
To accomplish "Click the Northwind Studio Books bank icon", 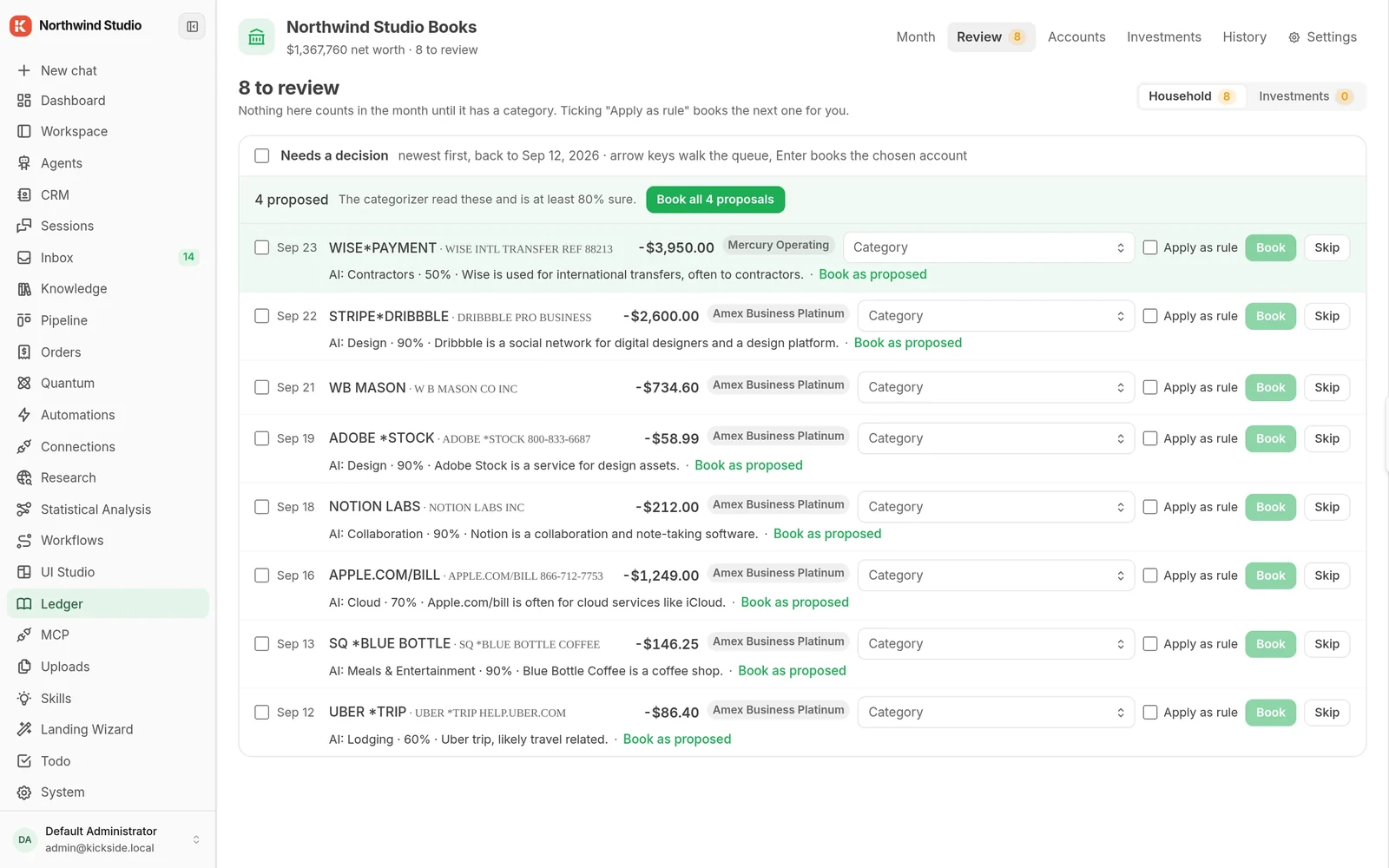I will tap(256, 37).
